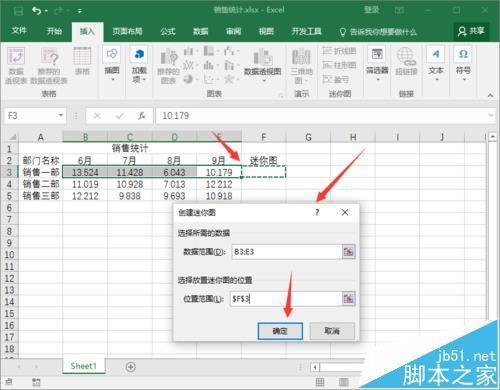Screen dimensions: 500x390
Task: Add a new sheet with plus button
Action: point(131,367)
